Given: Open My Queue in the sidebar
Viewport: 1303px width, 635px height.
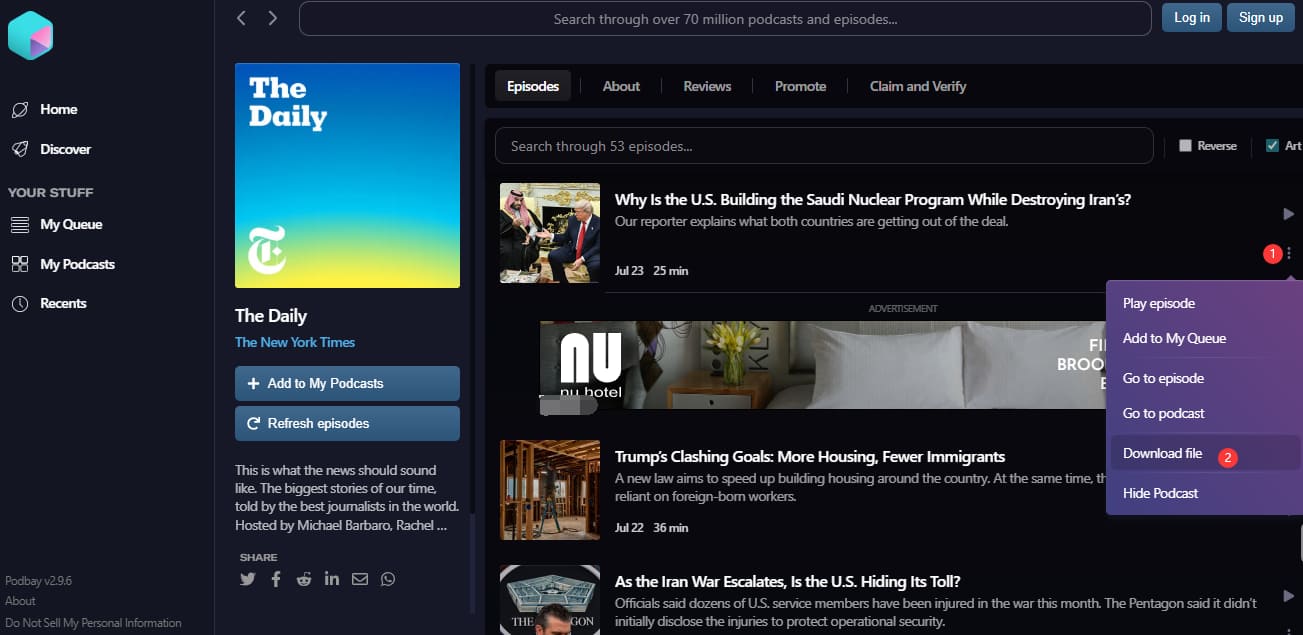Looking at the screenshot, I should 71,224.
